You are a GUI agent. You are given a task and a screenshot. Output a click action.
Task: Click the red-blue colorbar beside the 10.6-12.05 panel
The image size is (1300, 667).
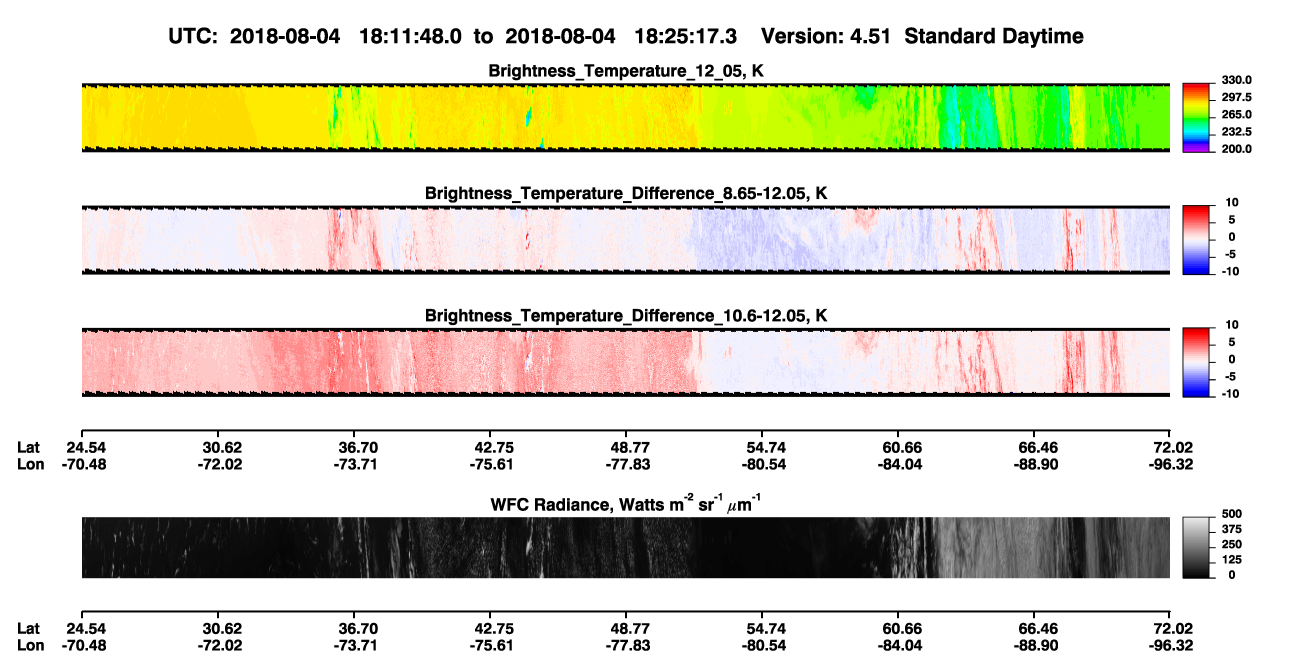click(1195, 363)
